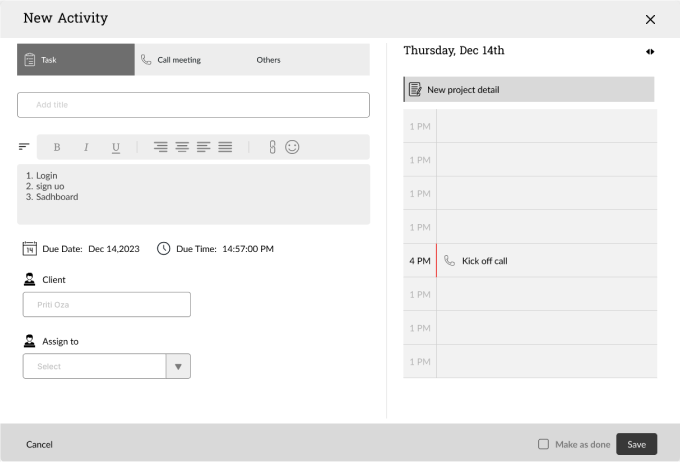Viewport: 680px width, 462px height.
Task: Click the calendar icon beside Due Date
Action: [29, 249]
